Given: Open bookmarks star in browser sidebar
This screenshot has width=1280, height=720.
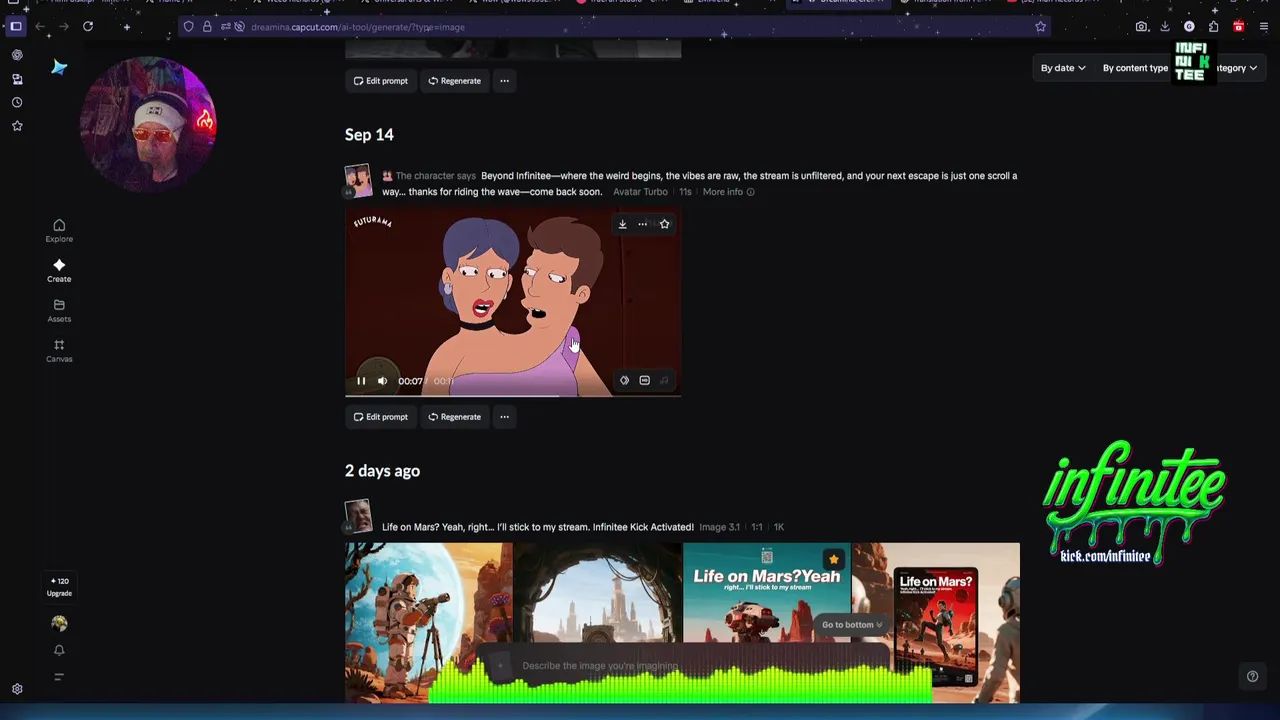Looking at the screenshot, I should point(17,126).
